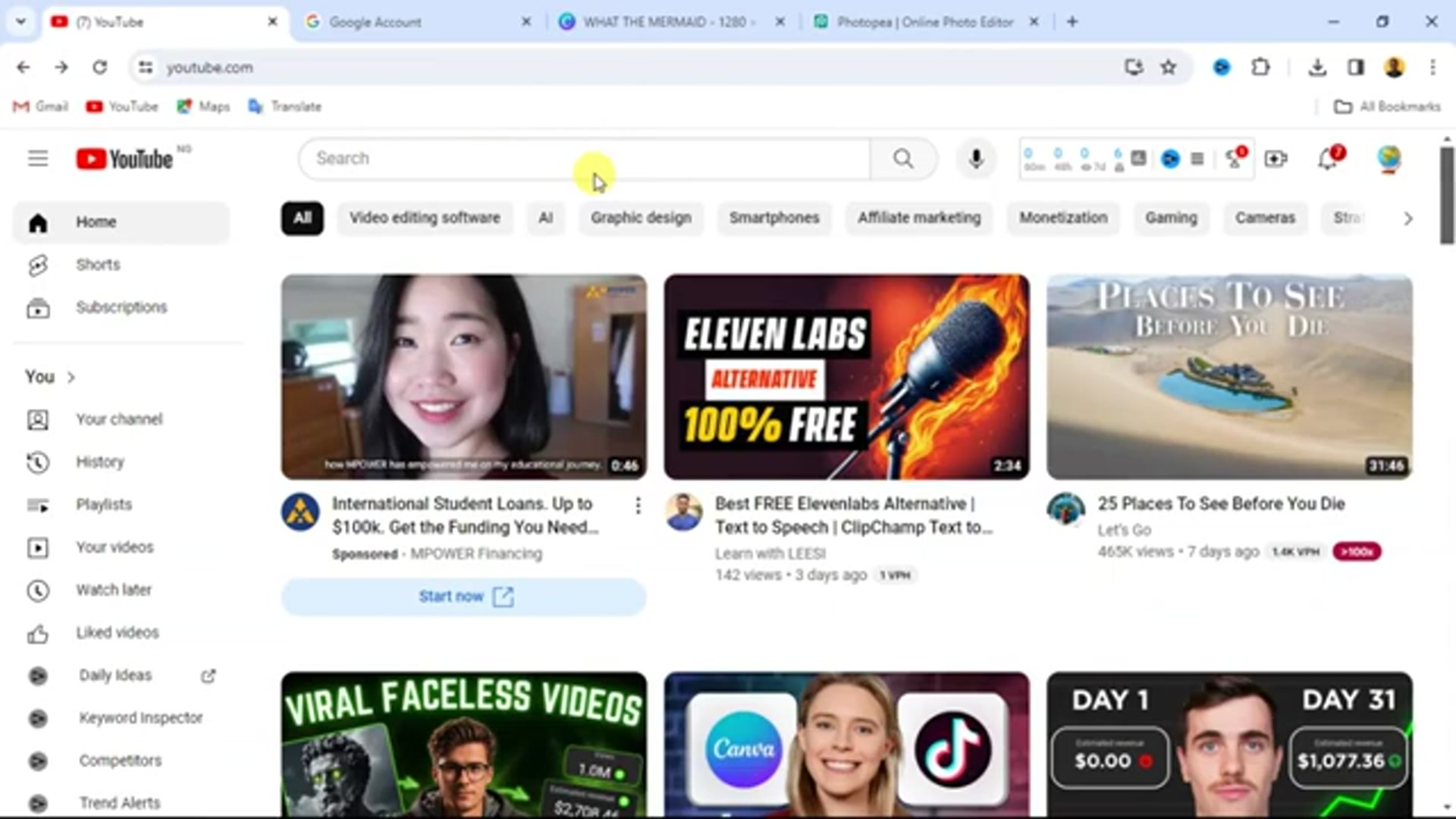
Task: Click the History clock icon
Action: 38,463
